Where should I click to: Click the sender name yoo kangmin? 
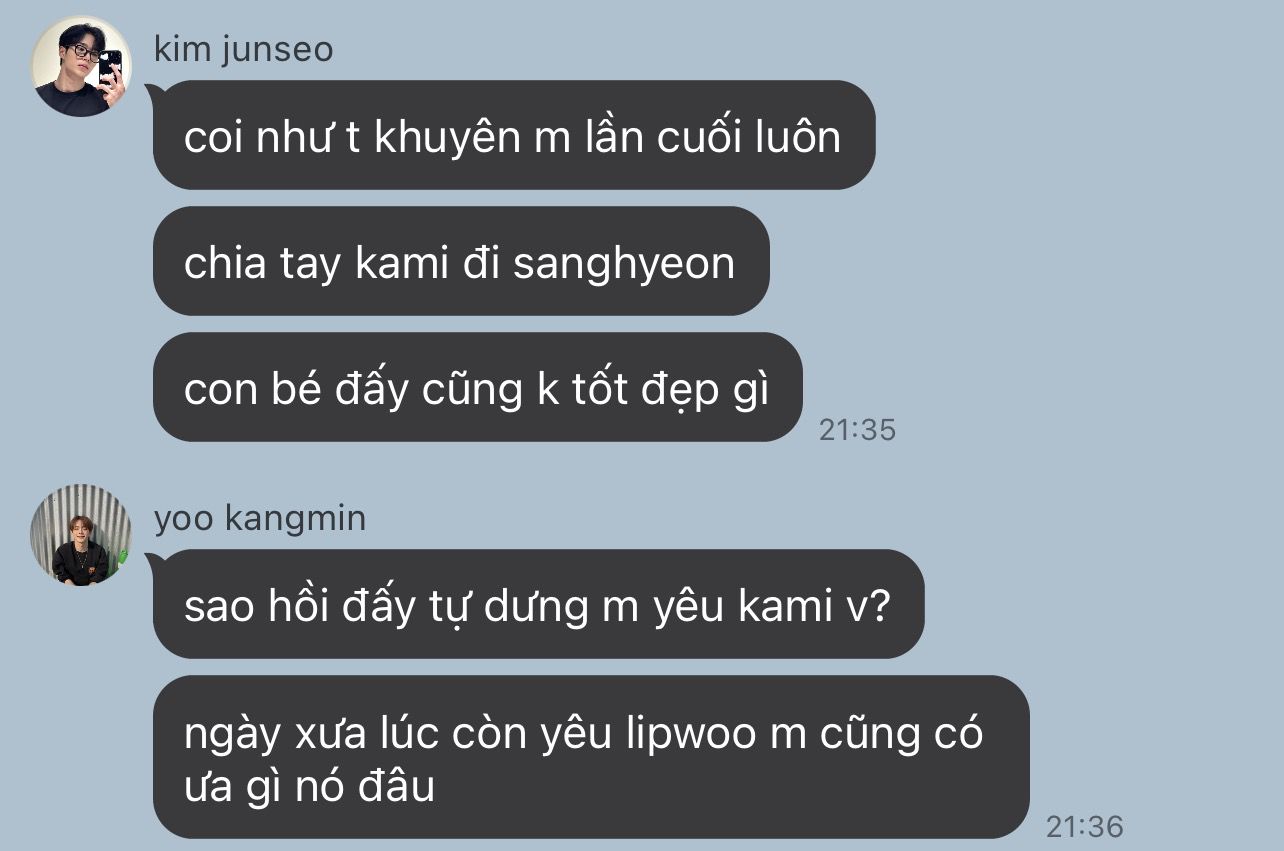click(260, 518)
